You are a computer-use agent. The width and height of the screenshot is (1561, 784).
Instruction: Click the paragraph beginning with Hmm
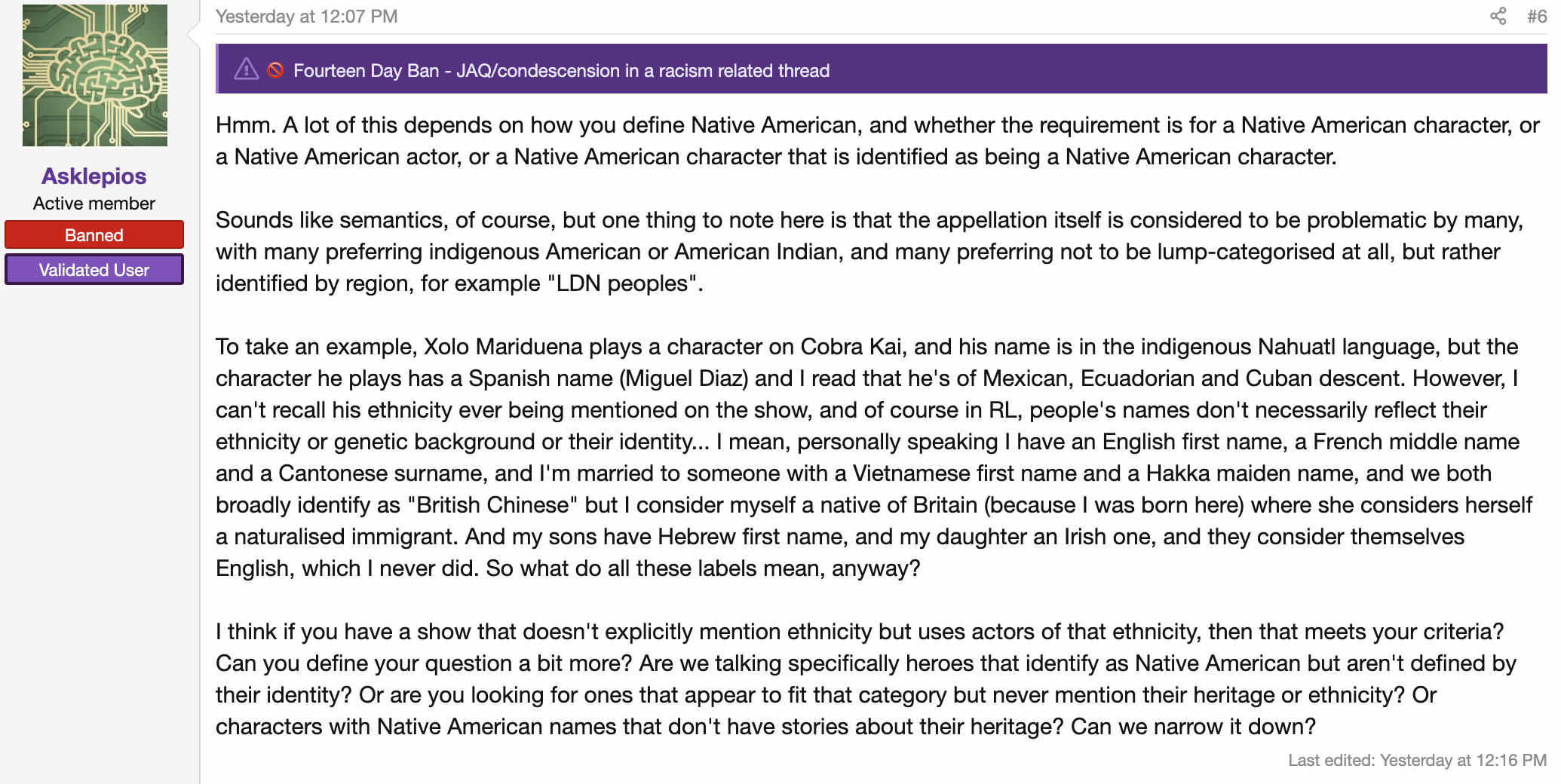pyautogui.click(x=878, y=141)
